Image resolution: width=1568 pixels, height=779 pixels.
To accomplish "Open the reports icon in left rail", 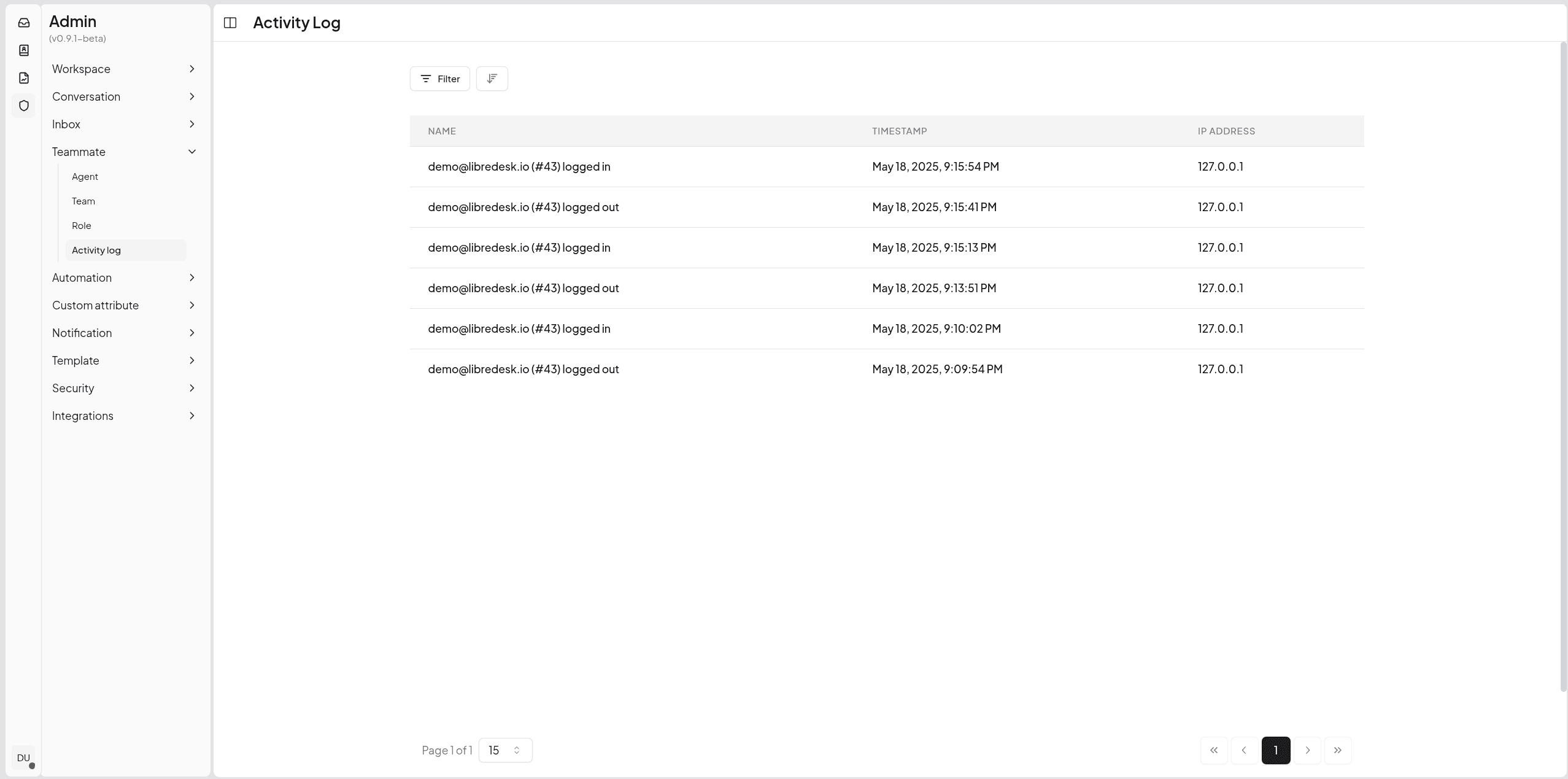I will [x=24, y=78].
